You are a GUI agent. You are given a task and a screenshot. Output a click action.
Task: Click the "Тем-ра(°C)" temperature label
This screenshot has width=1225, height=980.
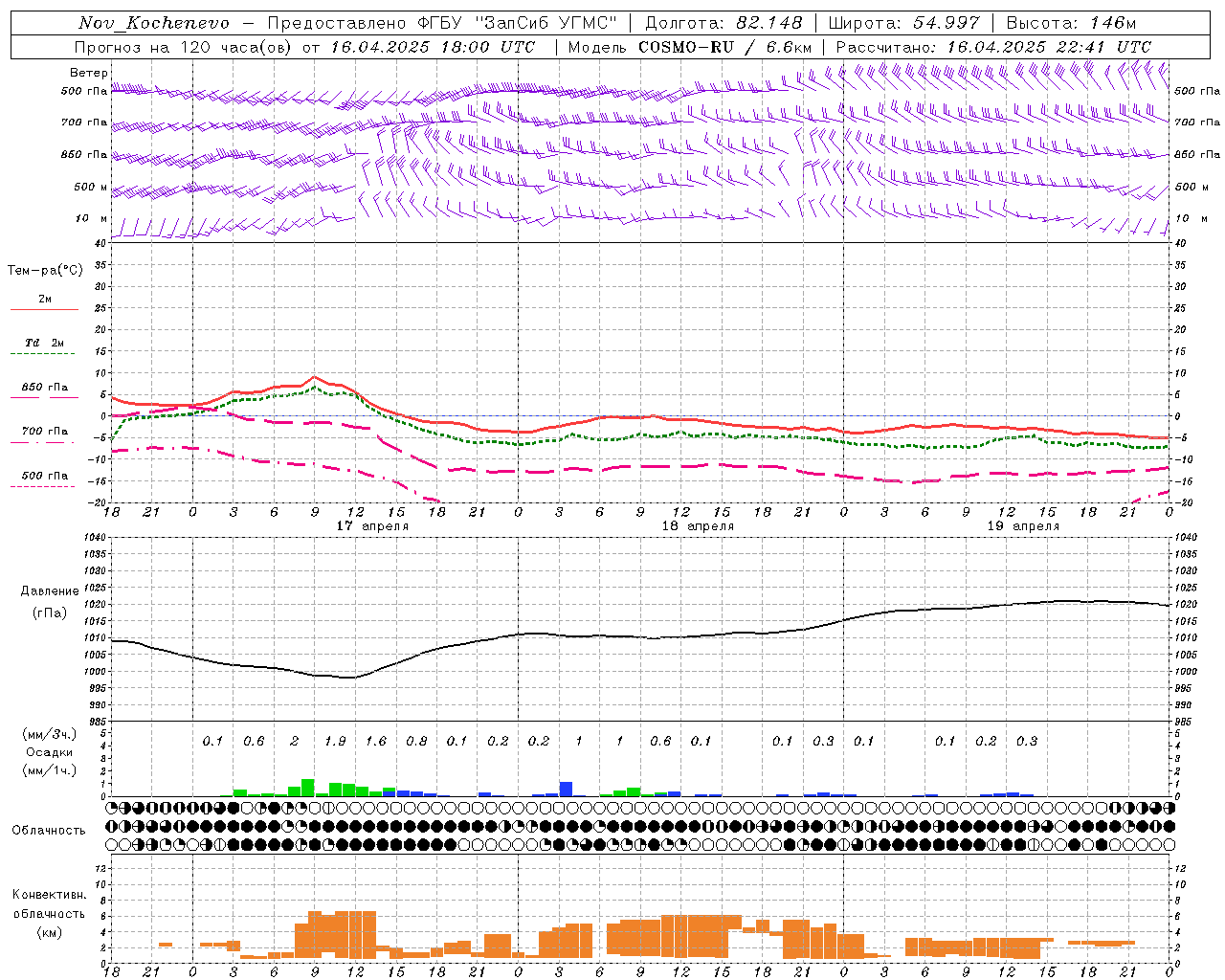pos(45,271)
